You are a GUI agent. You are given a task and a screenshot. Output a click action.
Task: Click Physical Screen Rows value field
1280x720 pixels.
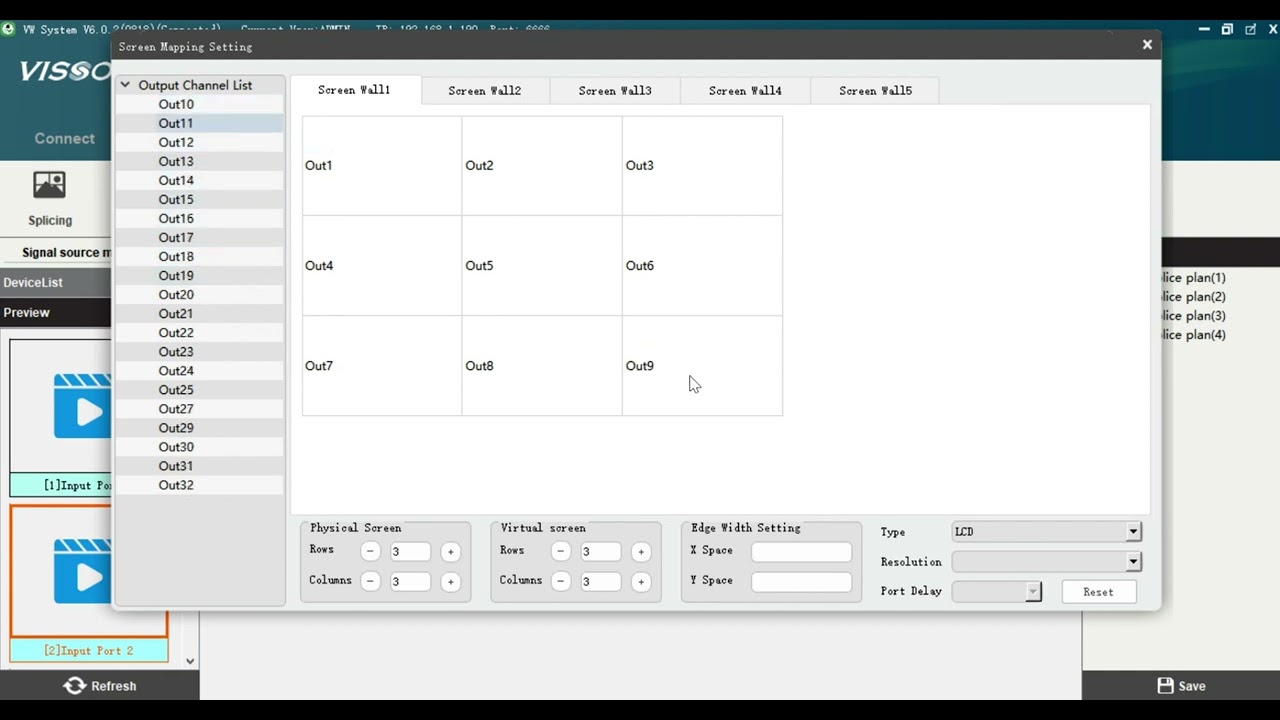(x=410, y=551)
